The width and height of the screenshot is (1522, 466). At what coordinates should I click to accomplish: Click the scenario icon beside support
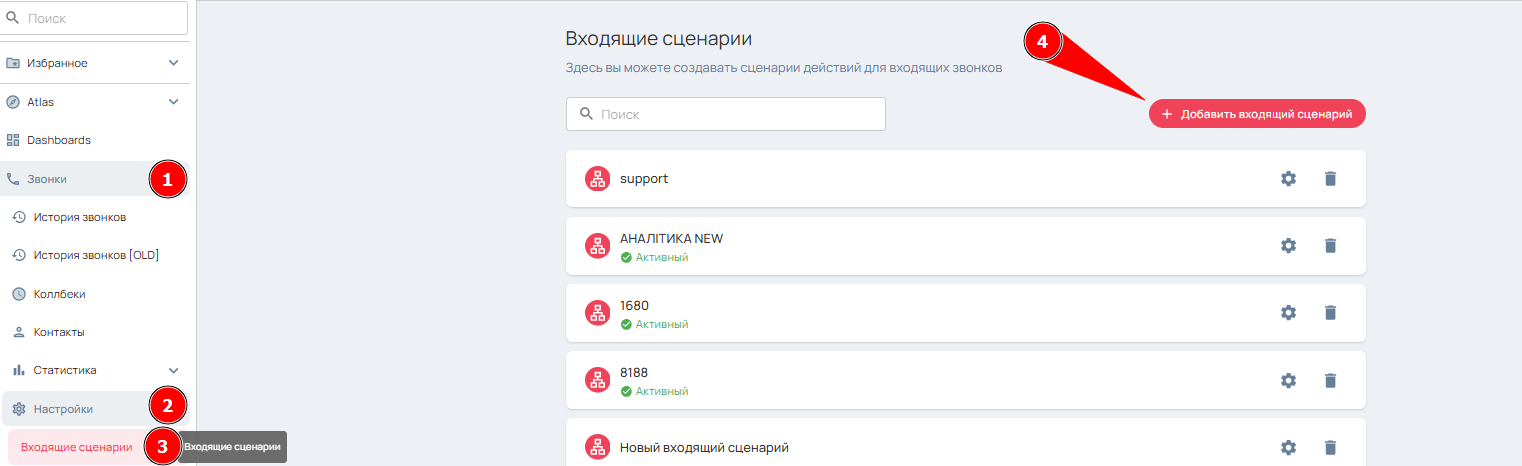(597, 179)
